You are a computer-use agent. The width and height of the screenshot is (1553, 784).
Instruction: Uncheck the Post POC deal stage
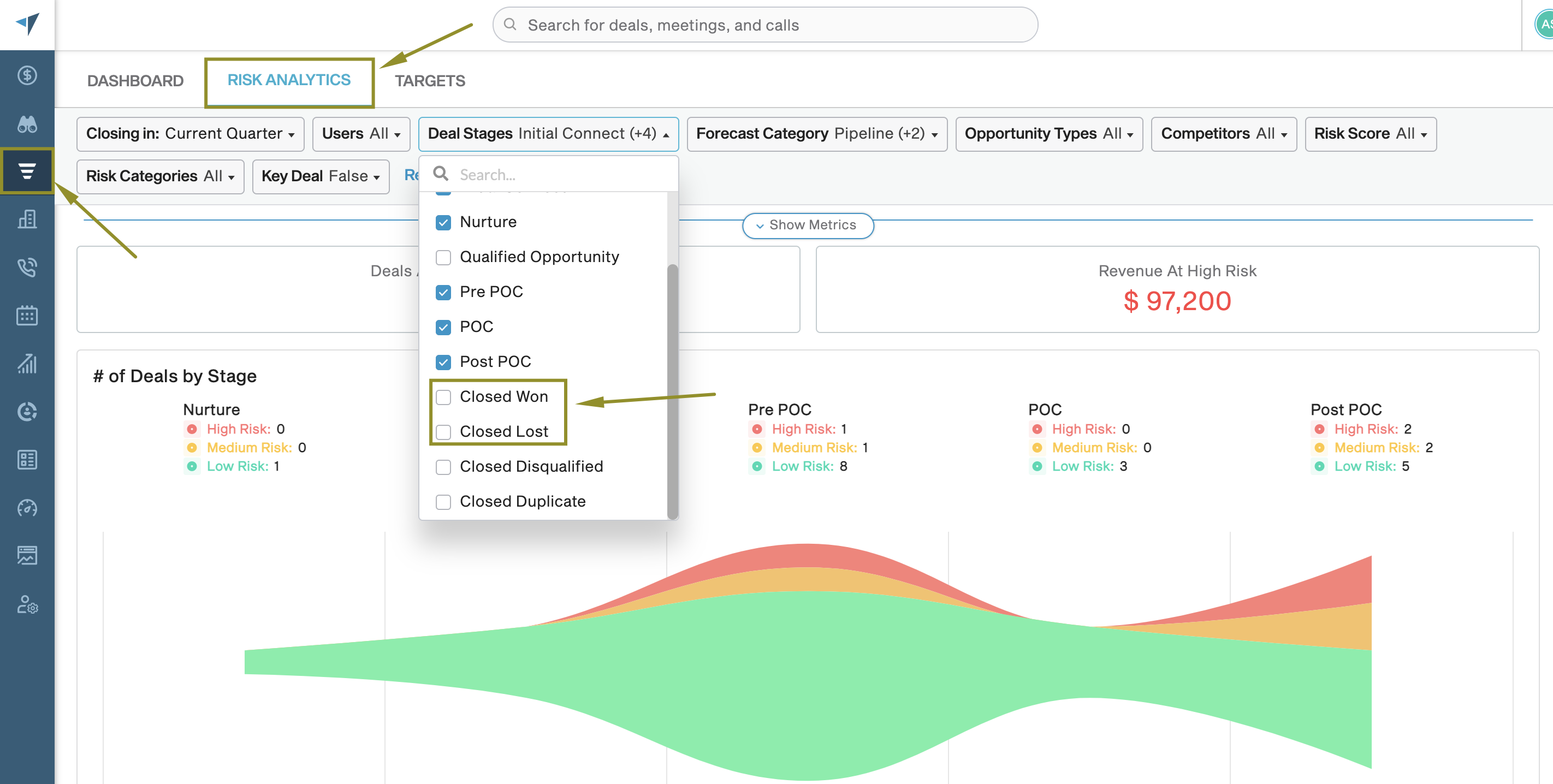pos(443,362)
